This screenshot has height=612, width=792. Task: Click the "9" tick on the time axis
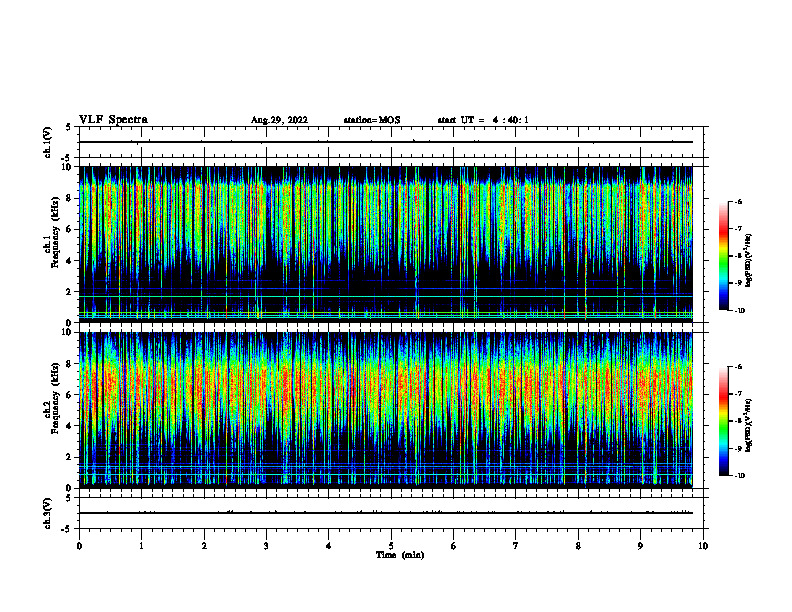[x=640, y=546]
